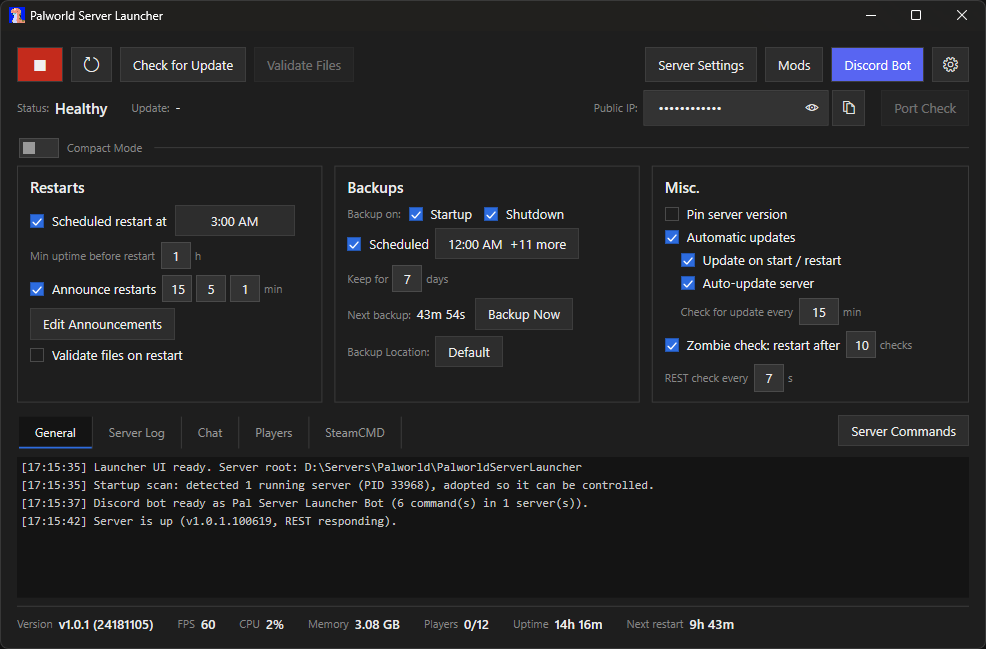Click the CPU '2%' value
This screenshot has height=649, width=986.
[x=275, y=624]
